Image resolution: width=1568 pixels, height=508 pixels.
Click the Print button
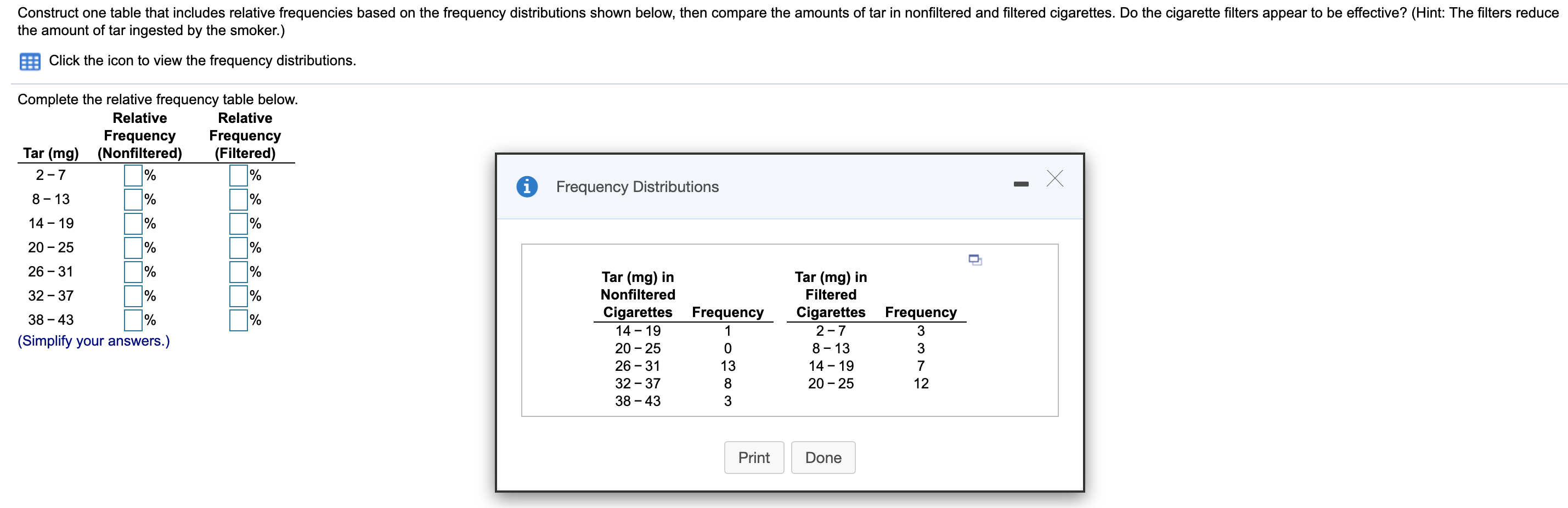754,457
